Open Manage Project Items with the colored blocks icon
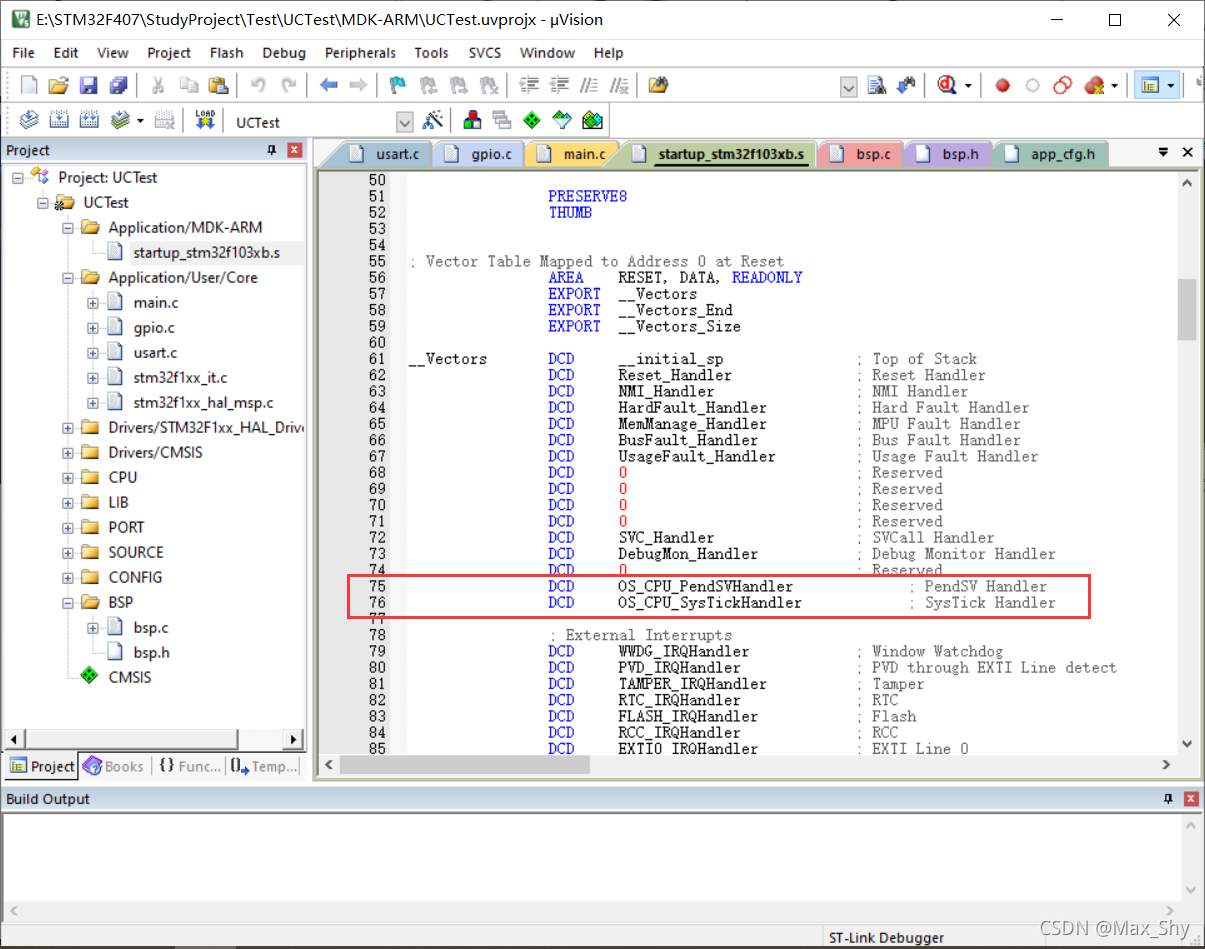 coord(472,120)
